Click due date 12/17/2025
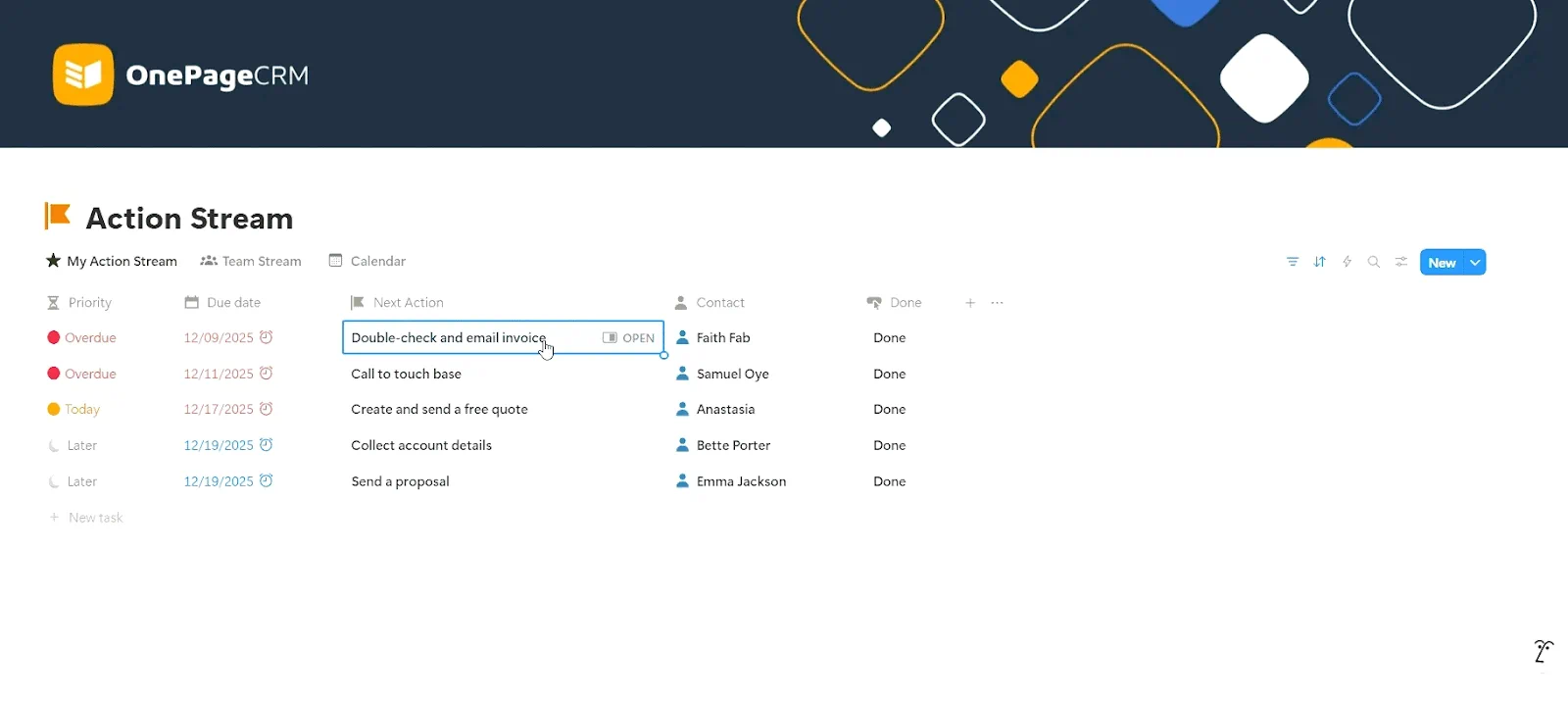Image resolution: width=1568 pixels, height=702 pixels. click(x=219, y=409)
